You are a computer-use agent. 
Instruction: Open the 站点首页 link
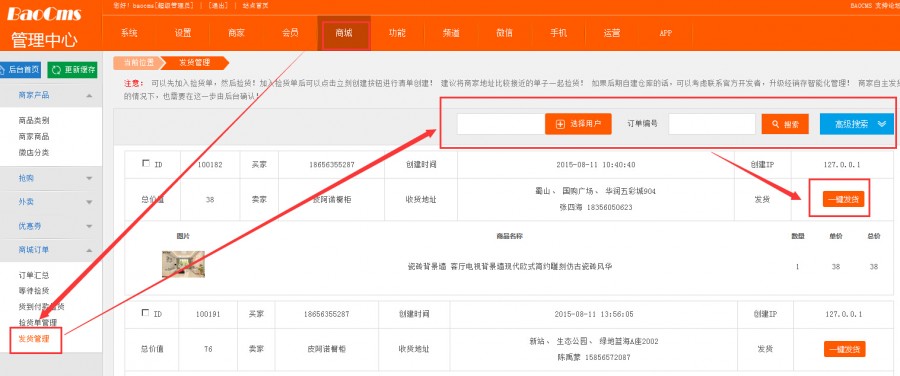point(255,5)
